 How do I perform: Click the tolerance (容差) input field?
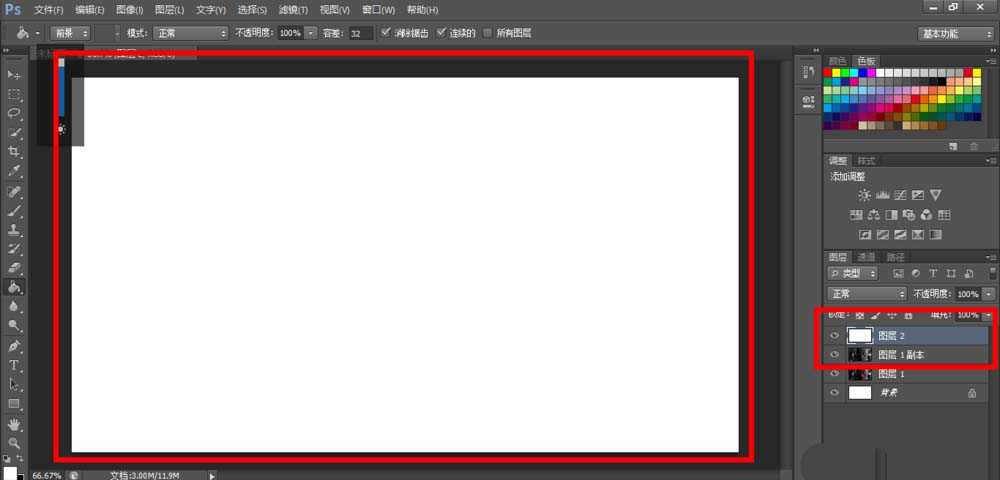361,33
